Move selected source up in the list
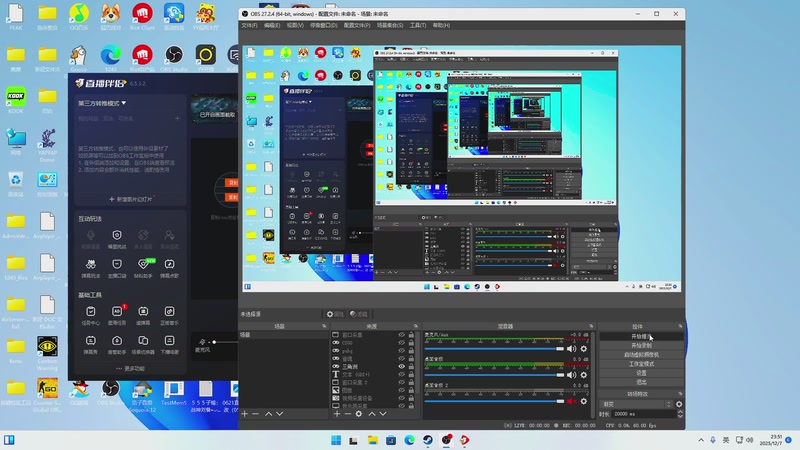Viewport: 800px width, 450px height. (372, 414)
